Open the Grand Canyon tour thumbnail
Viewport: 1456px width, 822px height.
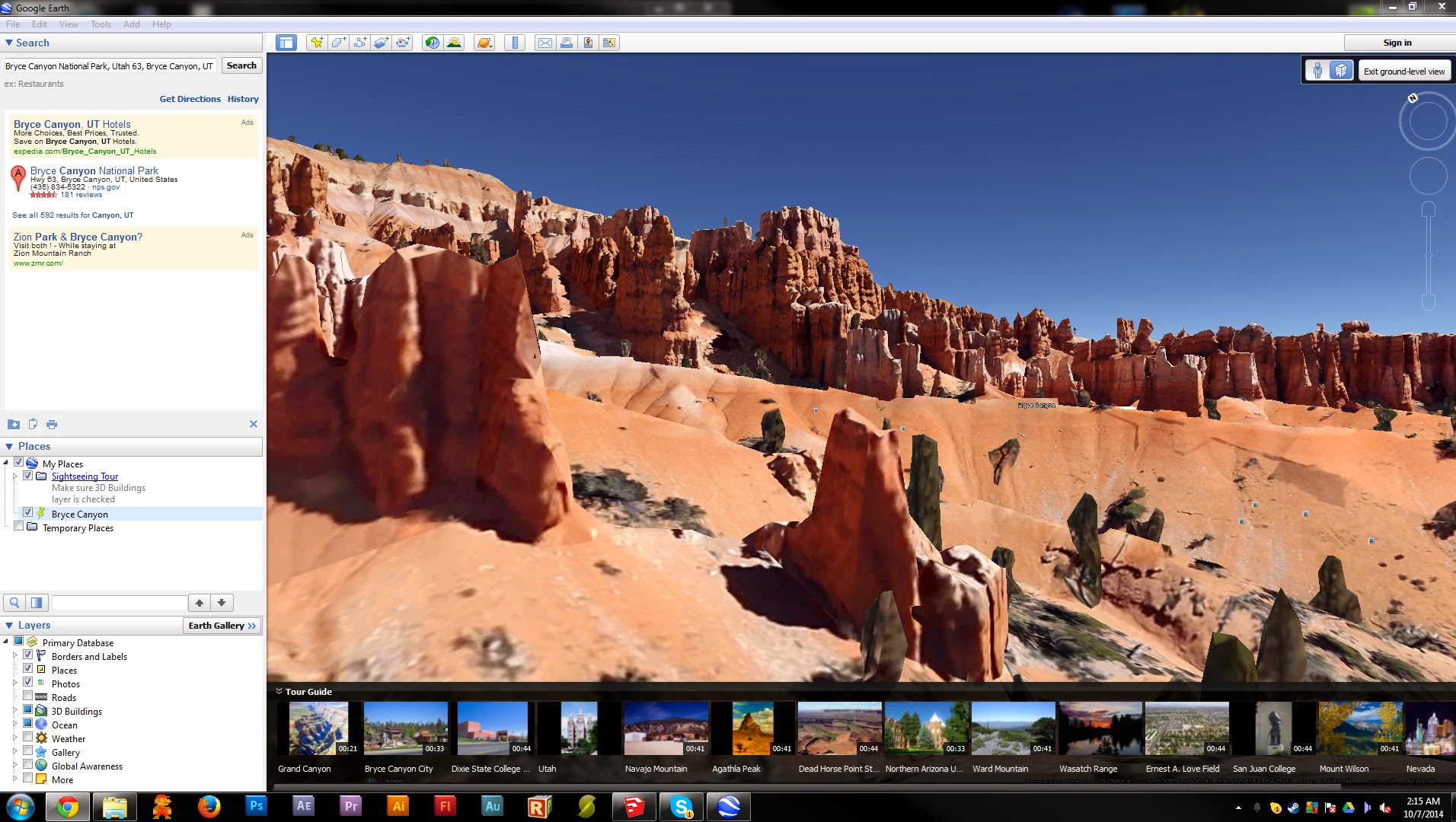point(318,728)
